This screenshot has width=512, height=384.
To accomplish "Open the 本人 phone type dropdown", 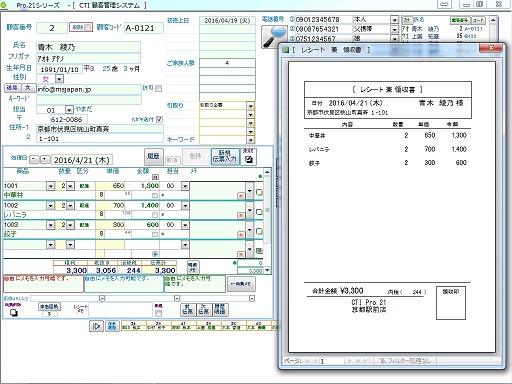I will (394, 20).
